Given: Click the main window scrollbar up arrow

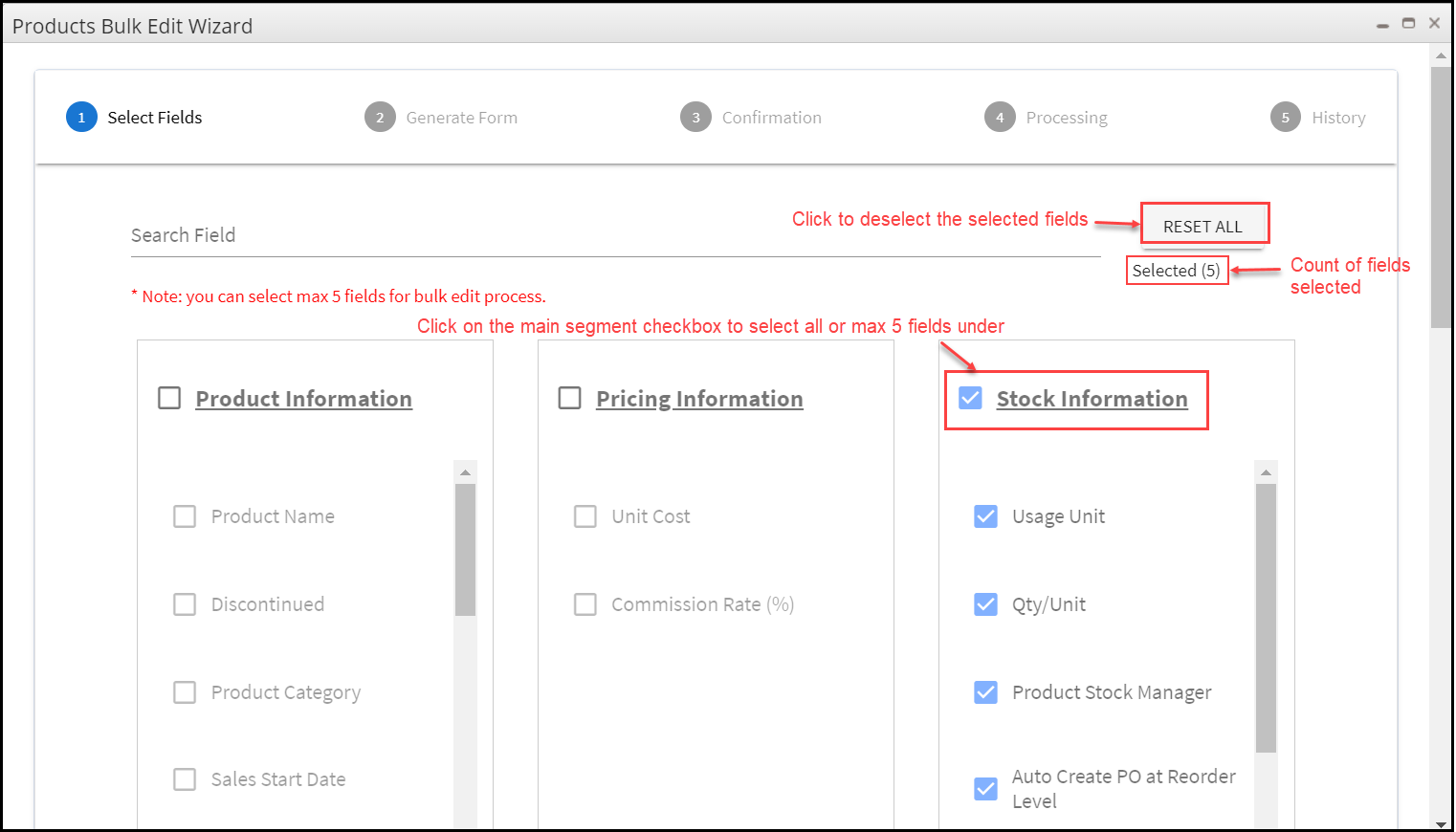Looking at the screenshot, I should (x=1442, y=55).
